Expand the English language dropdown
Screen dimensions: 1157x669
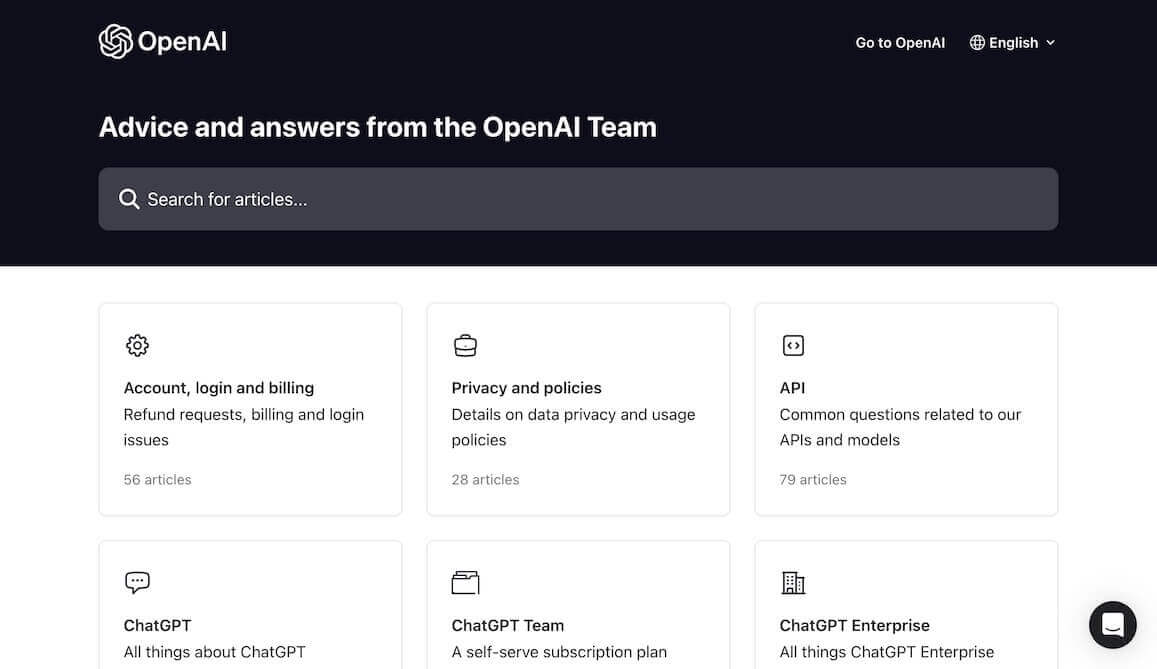coord(1012,43)
